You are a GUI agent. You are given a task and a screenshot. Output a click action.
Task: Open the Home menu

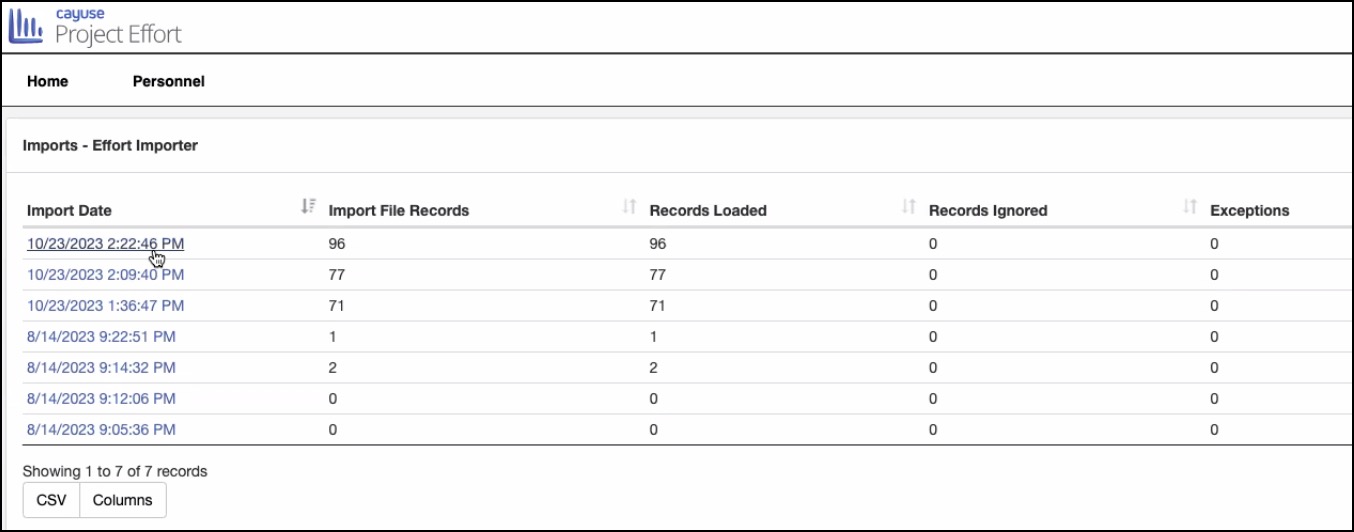[x=48, y=81]
